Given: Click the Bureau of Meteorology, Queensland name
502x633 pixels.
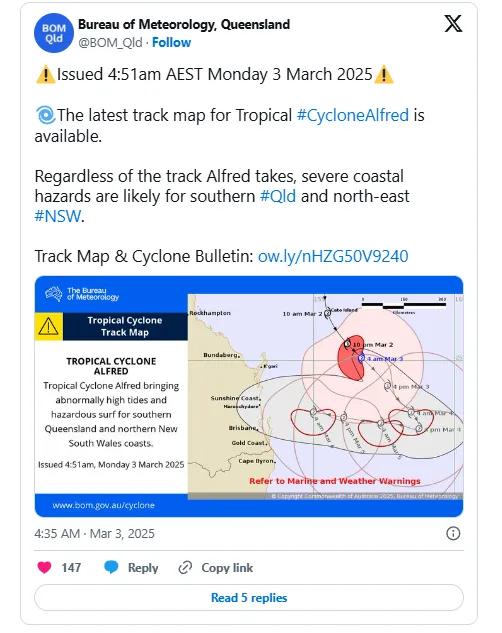Looking at the screenshot, I should (184, 24).
